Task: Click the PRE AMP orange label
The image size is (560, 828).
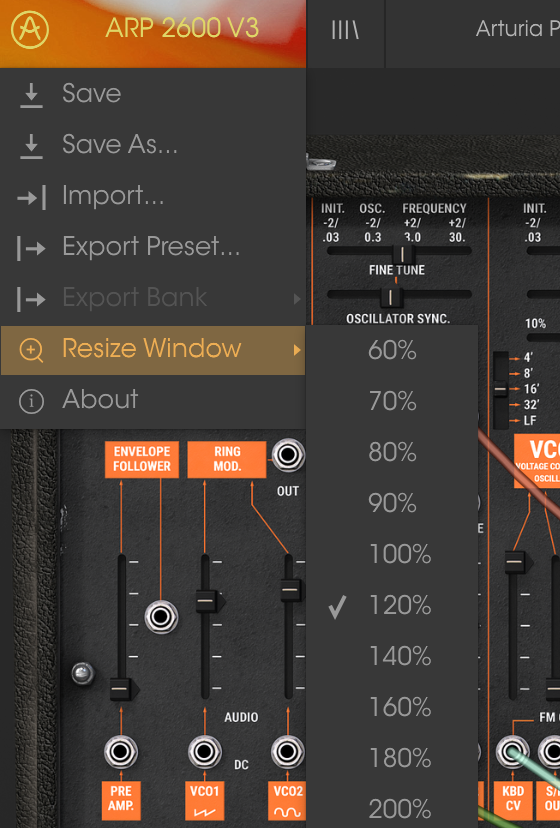Action: click(121, 800)
